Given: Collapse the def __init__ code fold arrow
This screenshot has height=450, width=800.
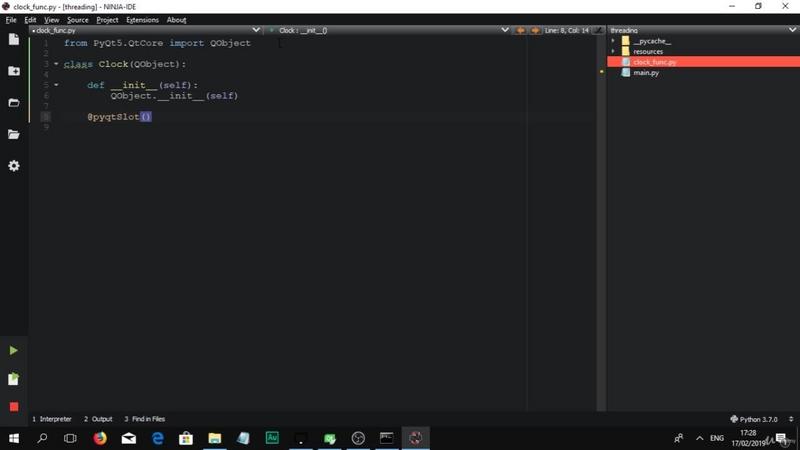Looking at the screenshot, I should tap(56, 85).
